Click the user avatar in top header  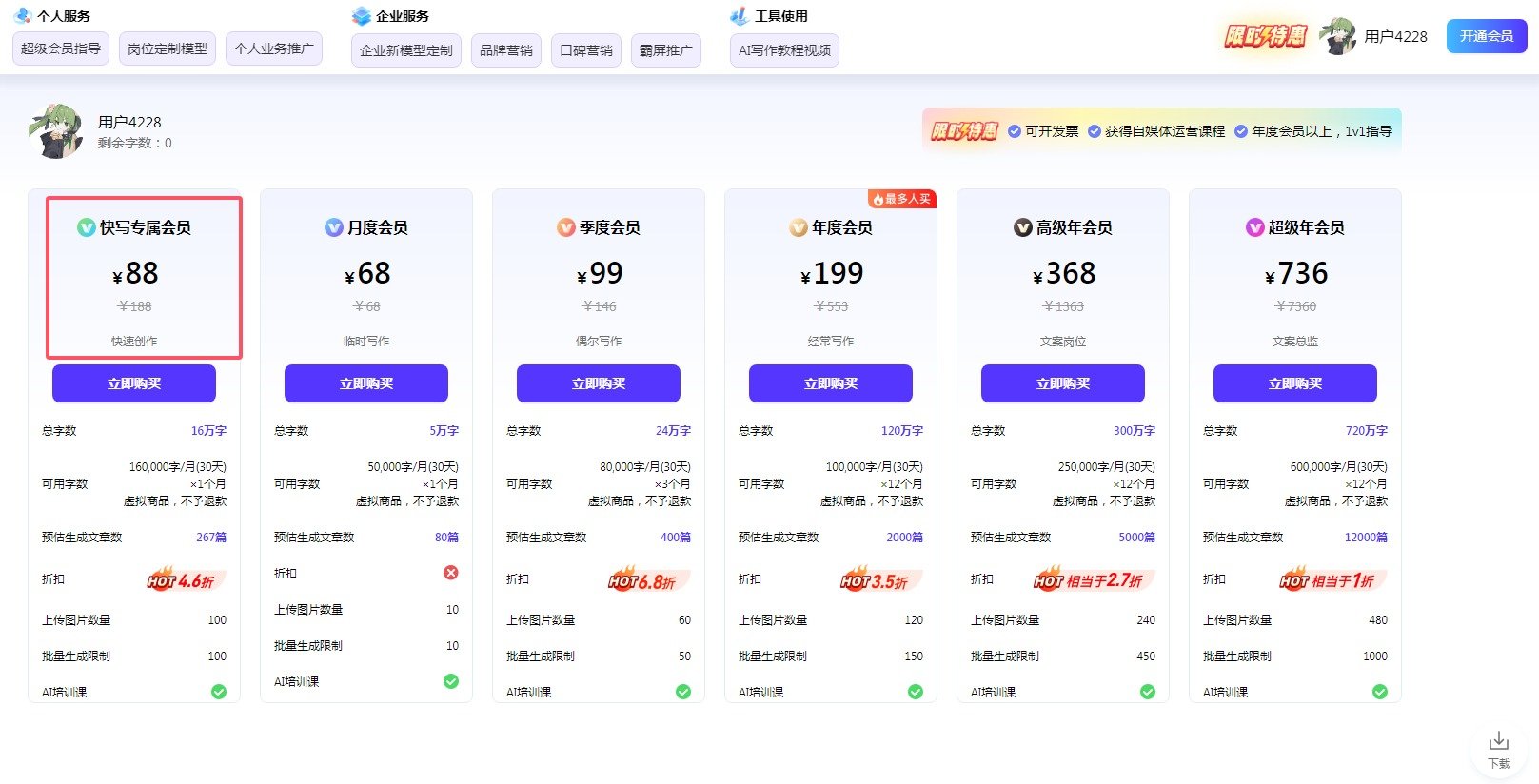pos(1338,36)
